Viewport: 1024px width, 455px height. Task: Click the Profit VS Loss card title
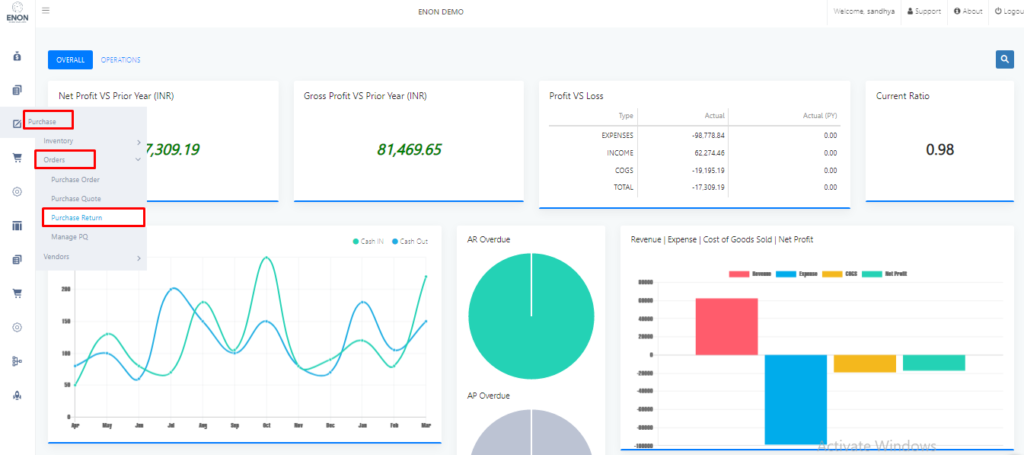pyautogui.click(x=576, y=96)
